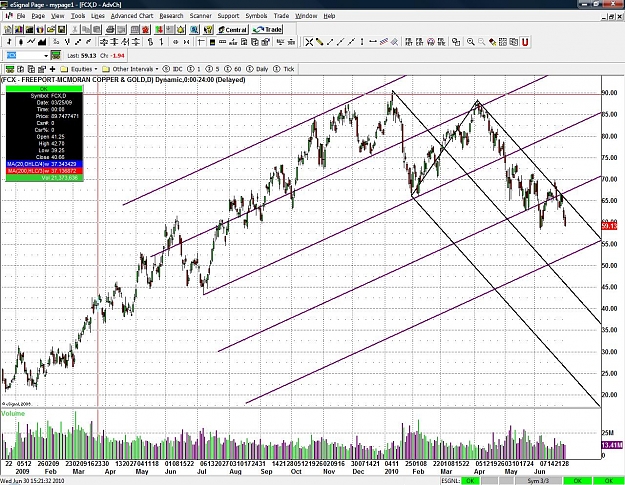This screenshot has height=485, width=625.
Task: Click the print icon
Action: click(110, 29)
